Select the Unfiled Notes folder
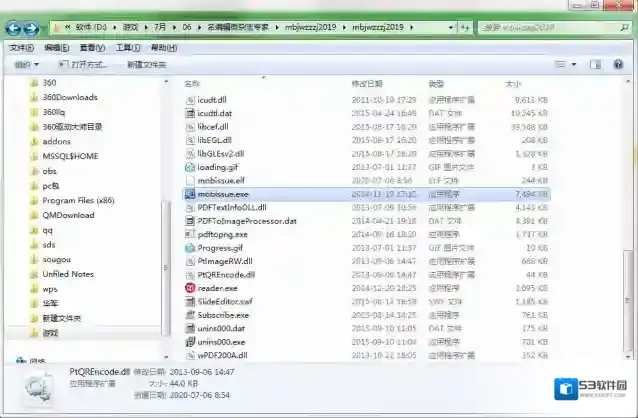This screenshot has width=638, height=418. tap(68, 274)
